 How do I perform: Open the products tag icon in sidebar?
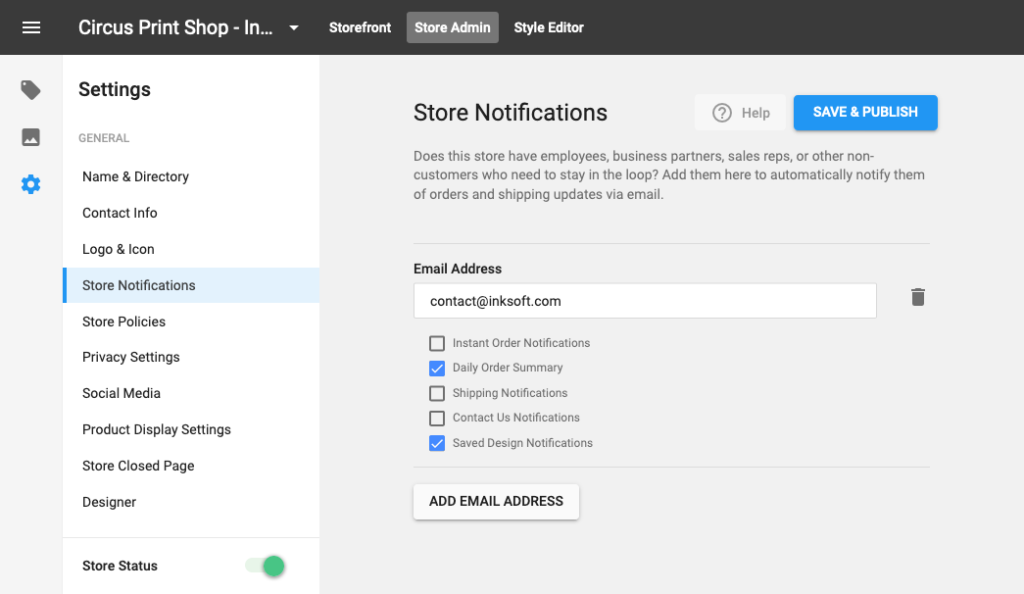coord(31,90)
